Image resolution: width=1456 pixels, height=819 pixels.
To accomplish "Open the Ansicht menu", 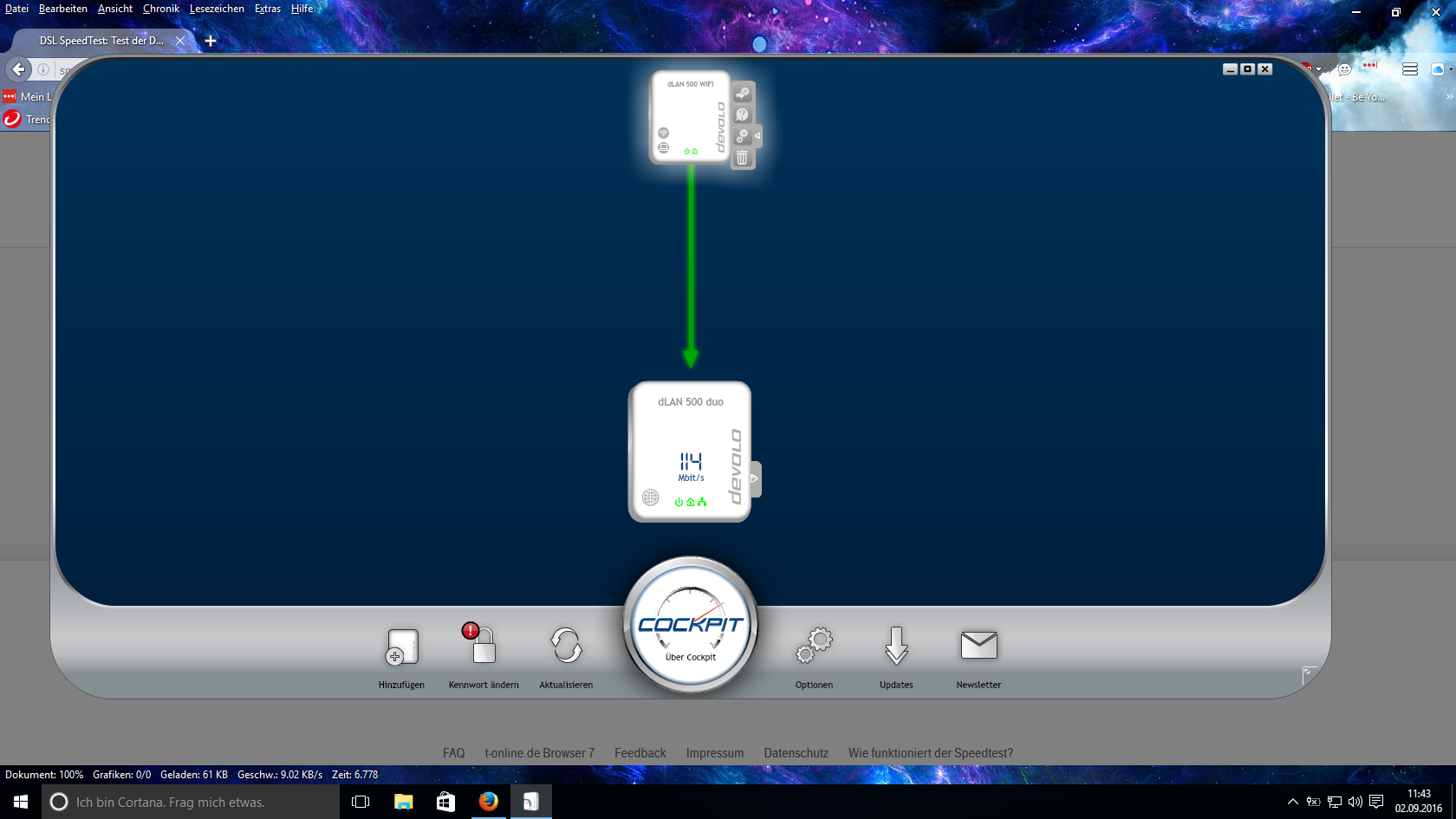I will pyautogui.click(x=115, y=9).
